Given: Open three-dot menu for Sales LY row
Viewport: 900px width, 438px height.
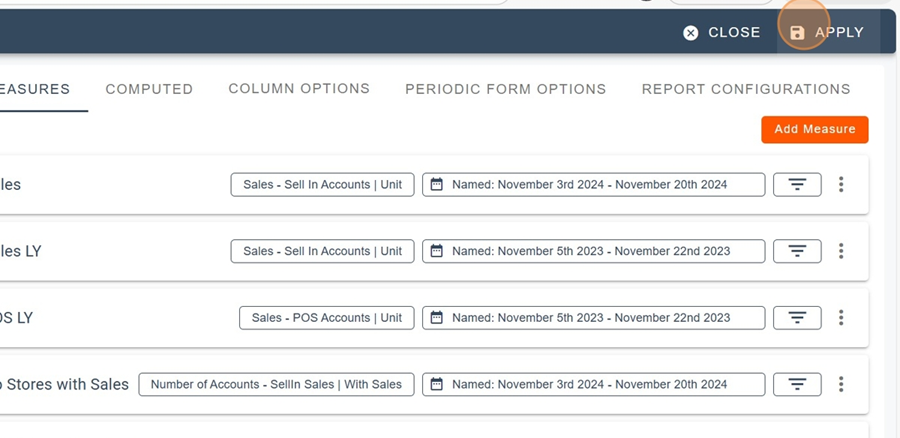Looking at the screenshot, I should 841,251.
